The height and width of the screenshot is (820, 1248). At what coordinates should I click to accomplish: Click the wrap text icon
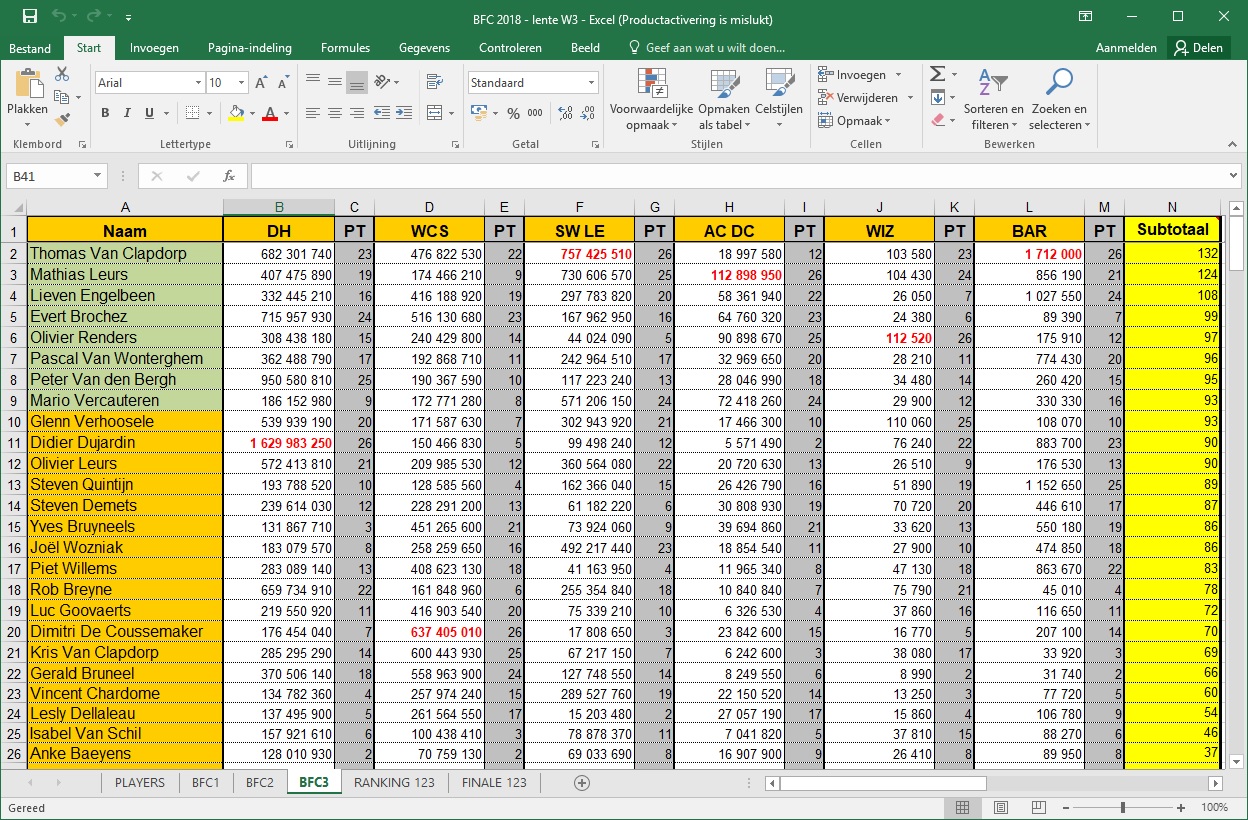click(434, 82)
